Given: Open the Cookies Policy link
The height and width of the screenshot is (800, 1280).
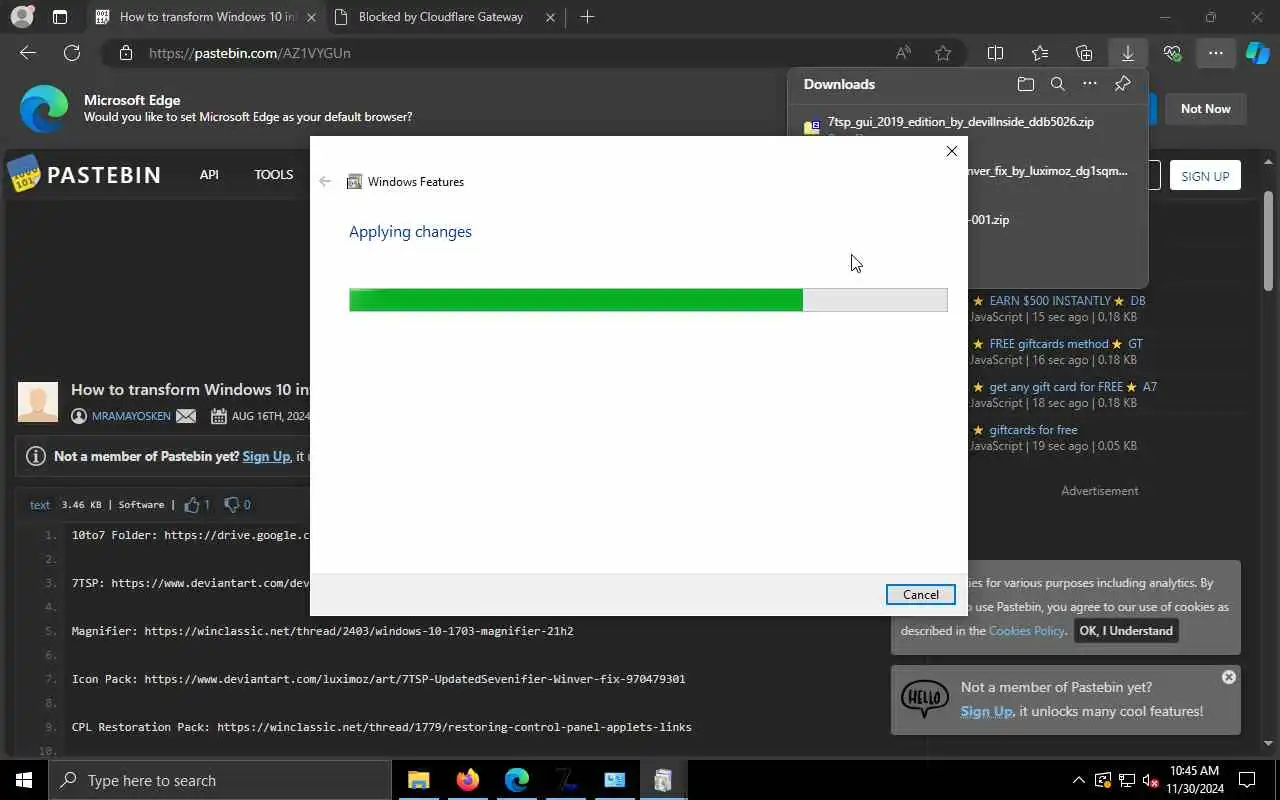Looking at the screenshot, I should (x=1027, y=631).
